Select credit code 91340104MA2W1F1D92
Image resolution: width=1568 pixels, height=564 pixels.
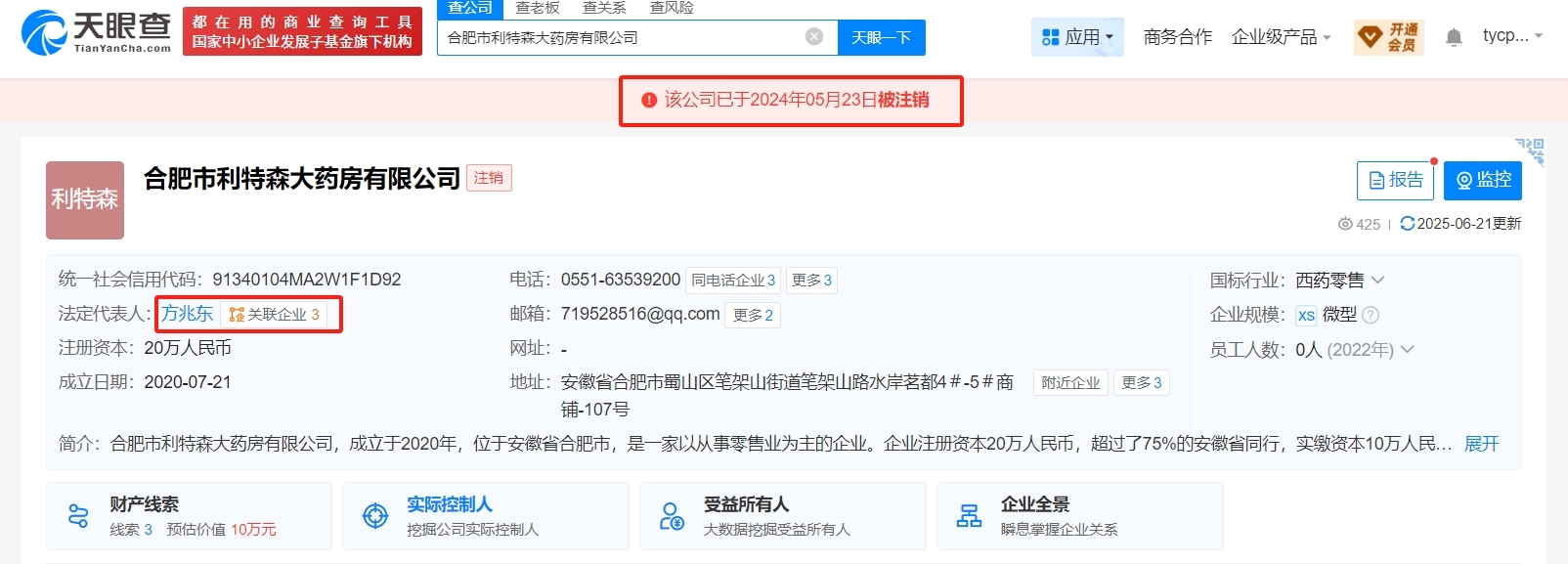pyautogui.click(x=307, y=280)
